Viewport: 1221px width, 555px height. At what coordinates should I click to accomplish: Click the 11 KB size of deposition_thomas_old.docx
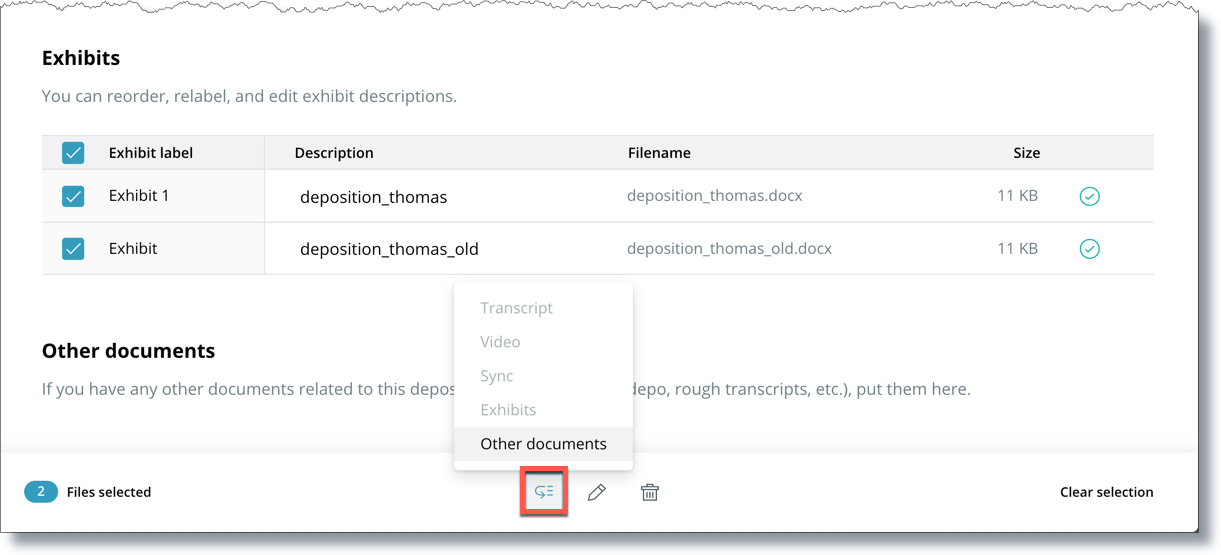[1018, 248]
